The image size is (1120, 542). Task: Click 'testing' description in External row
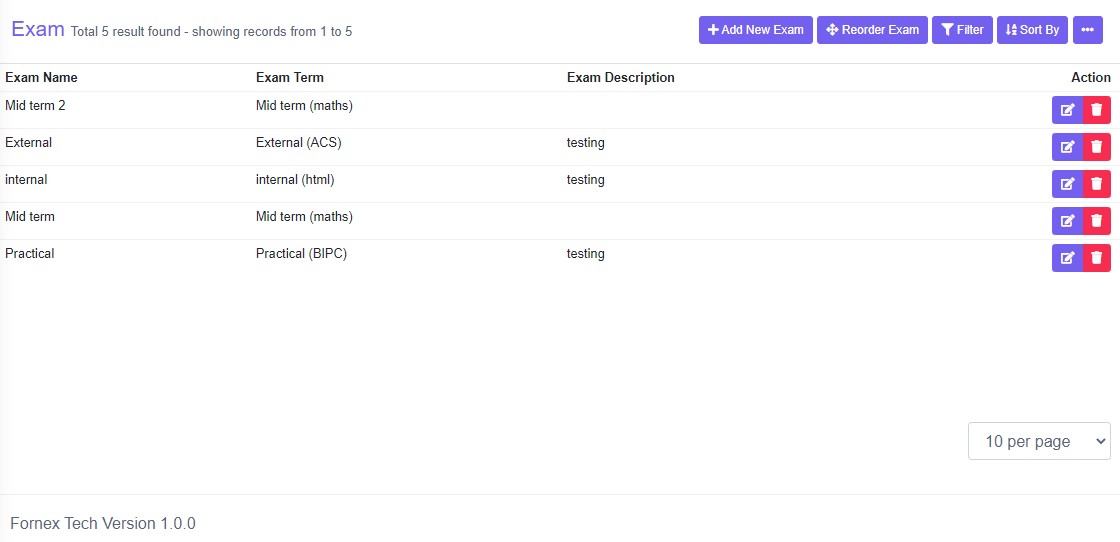click(x=586, y=143)
